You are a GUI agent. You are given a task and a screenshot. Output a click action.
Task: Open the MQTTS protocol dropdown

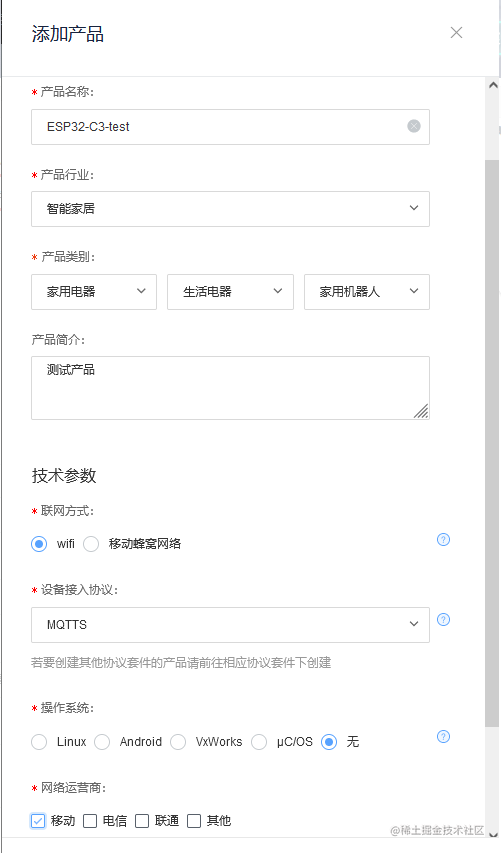click(x=231, y=625)
